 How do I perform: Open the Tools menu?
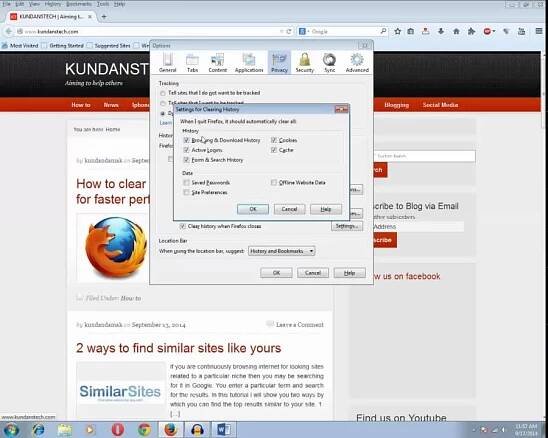click(103, 4)
